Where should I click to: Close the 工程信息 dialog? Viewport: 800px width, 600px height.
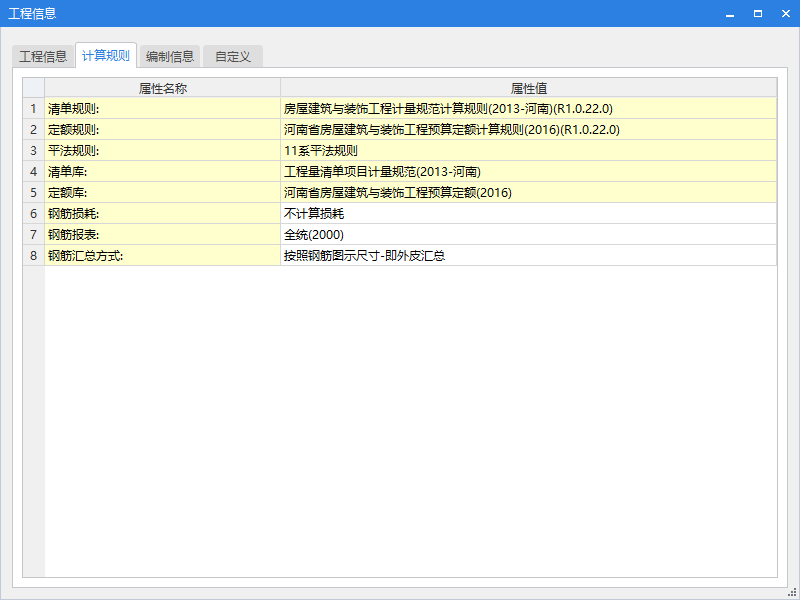786,14
